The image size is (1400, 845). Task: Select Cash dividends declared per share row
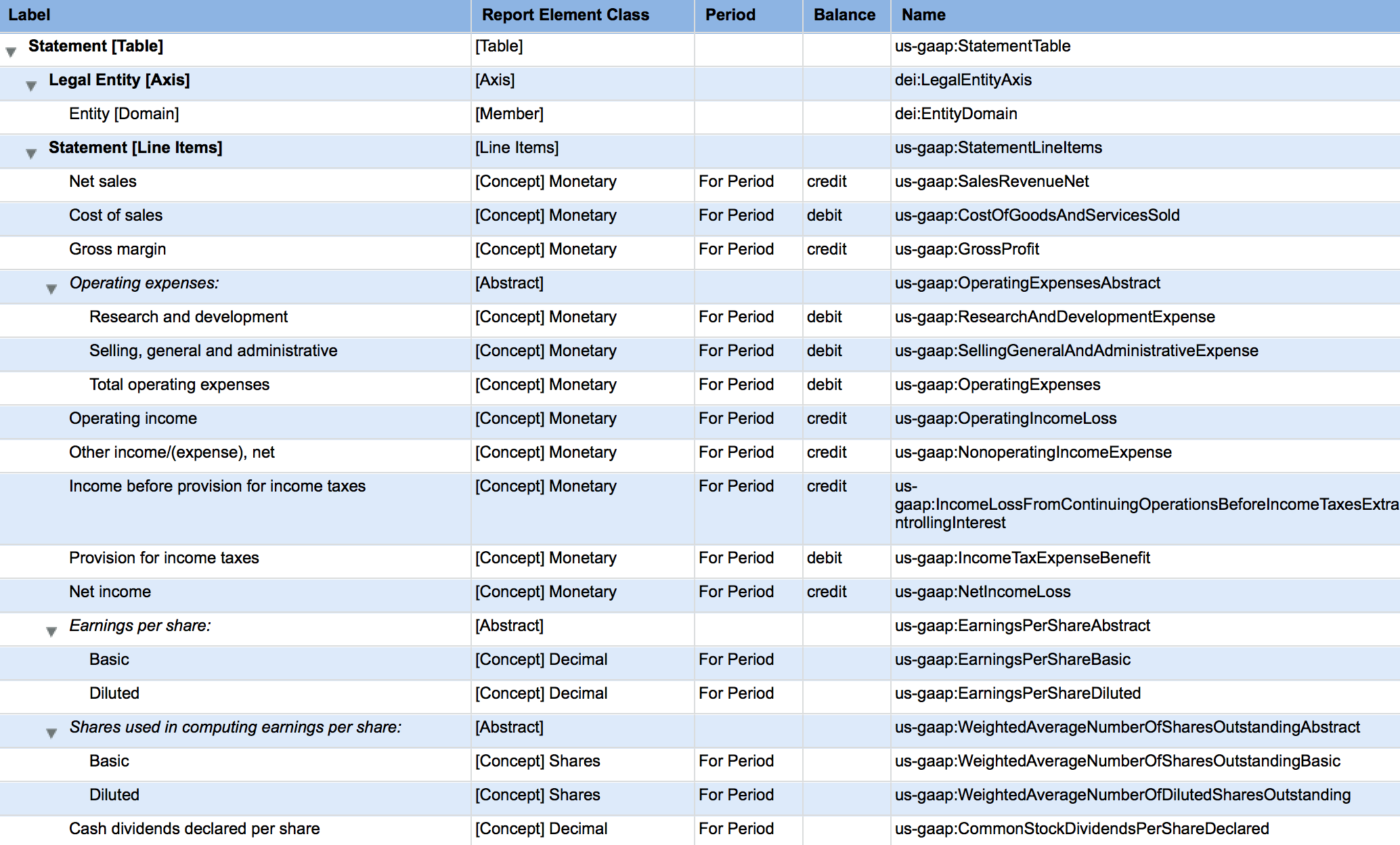point(194,829)
